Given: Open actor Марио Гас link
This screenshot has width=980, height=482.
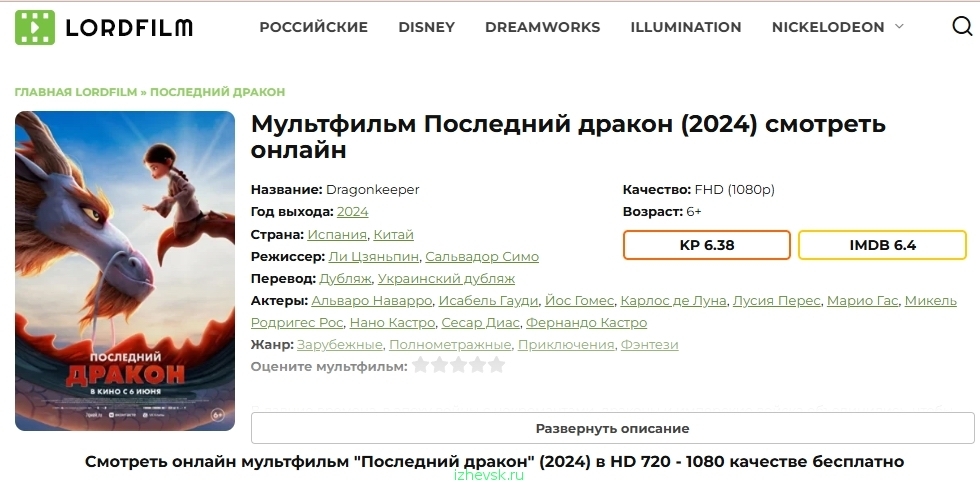Looking at the screenshot, I should click(862, 301).
